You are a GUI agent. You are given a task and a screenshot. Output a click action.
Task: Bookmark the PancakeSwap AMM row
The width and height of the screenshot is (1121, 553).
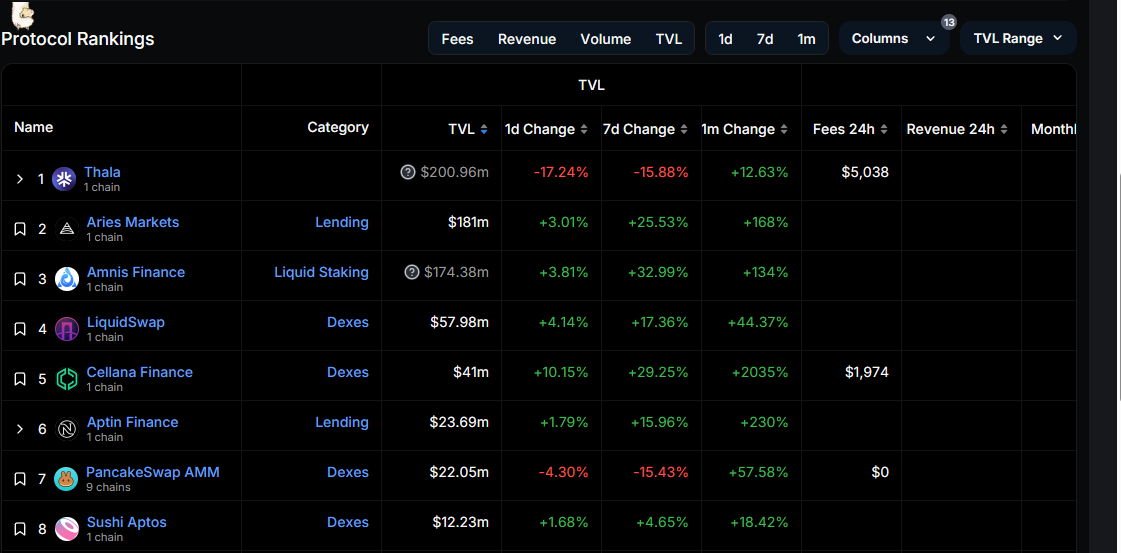click(20, 479)
